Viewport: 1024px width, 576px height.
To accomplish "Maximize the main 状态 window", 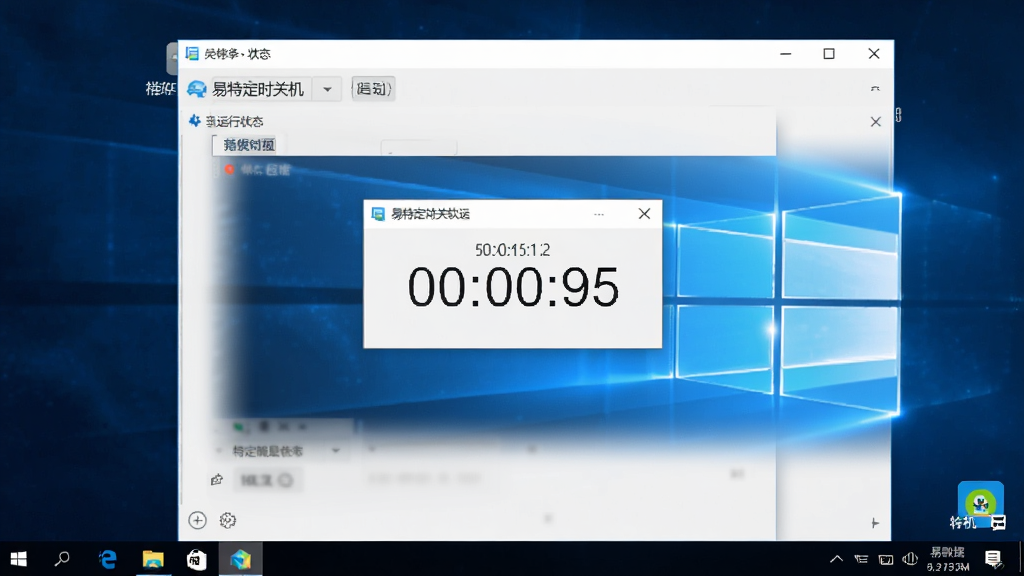I will 829,54.
